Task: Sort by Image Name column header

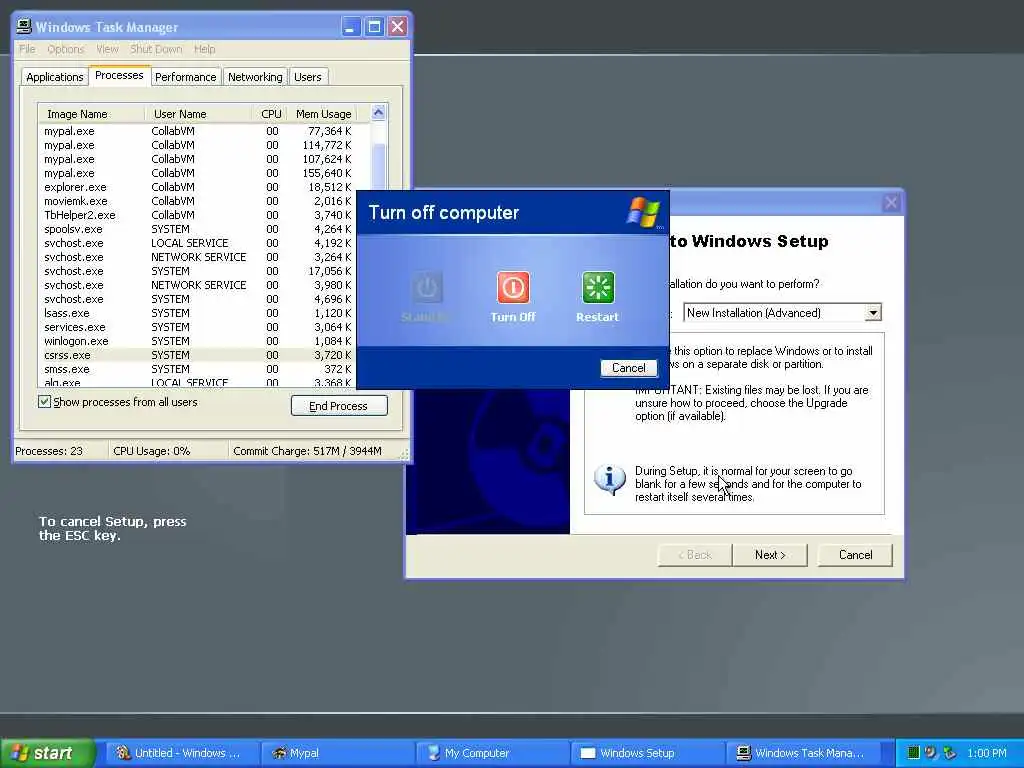Action: point(91,114)
